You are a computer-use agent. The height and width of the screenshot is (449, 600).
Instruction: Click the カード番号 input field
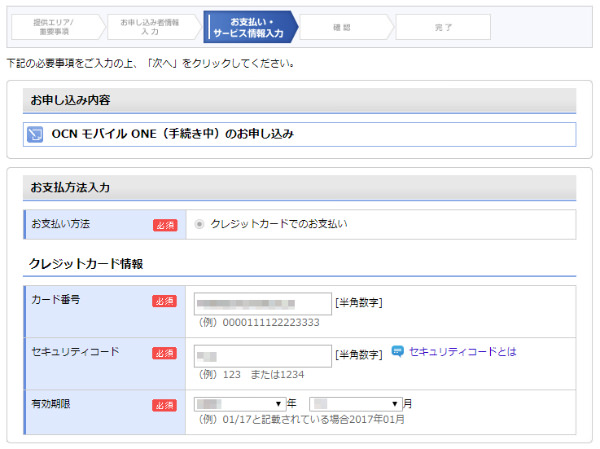pyautogui.click(x=262, y=304)
